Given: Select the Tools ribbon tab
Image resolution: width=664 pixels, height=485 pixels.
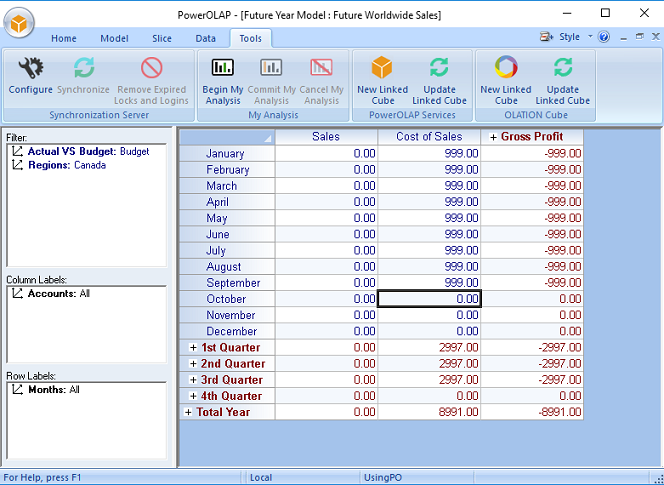Looking at the screenshot, I should (251, 39).
